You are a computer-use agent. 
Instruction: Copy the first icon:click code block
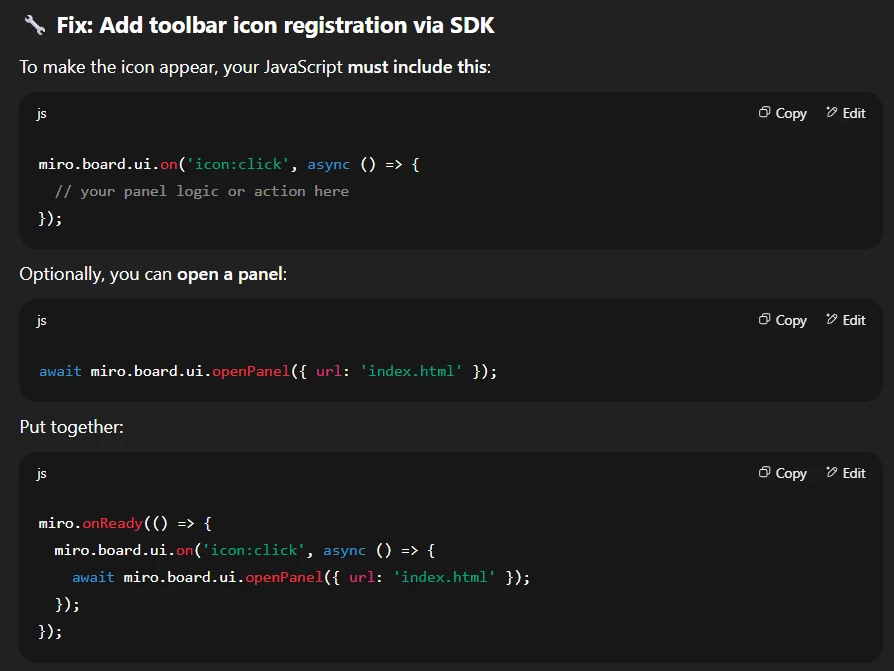pyautogui.click(x=782, y=113)
